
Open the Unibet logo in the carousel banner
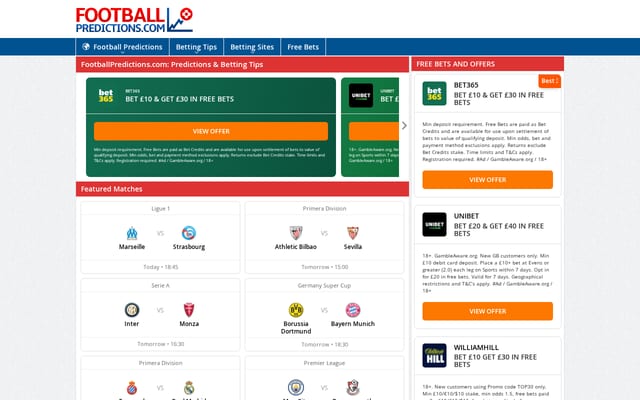pos(361,96)
